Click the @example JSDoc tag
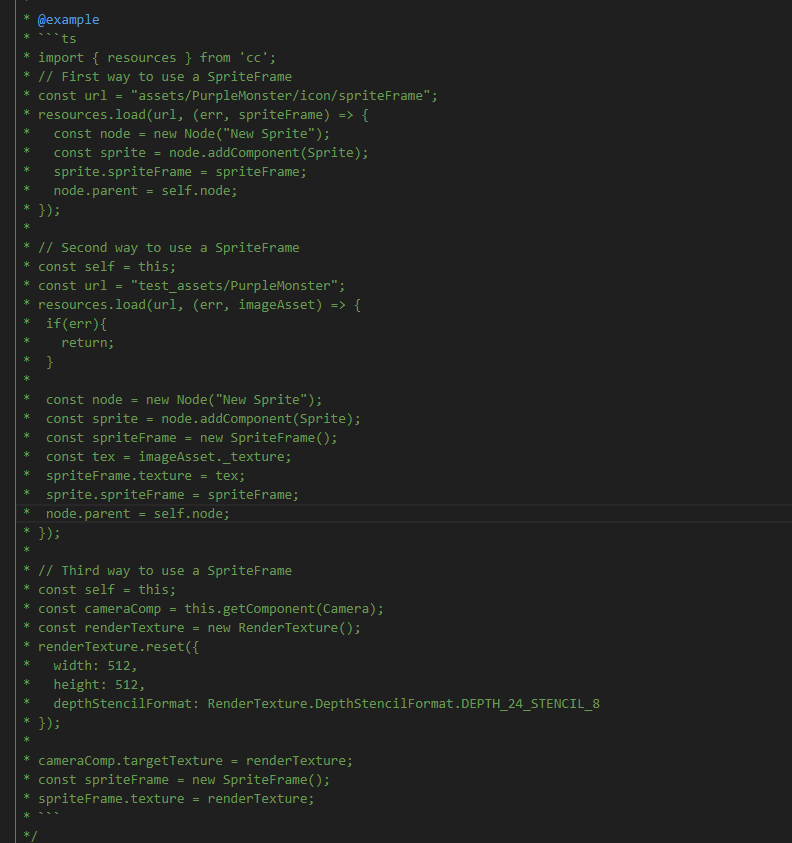Image resolution: width=792 pixels, height=843 pixels. click(x=68, y=20)
